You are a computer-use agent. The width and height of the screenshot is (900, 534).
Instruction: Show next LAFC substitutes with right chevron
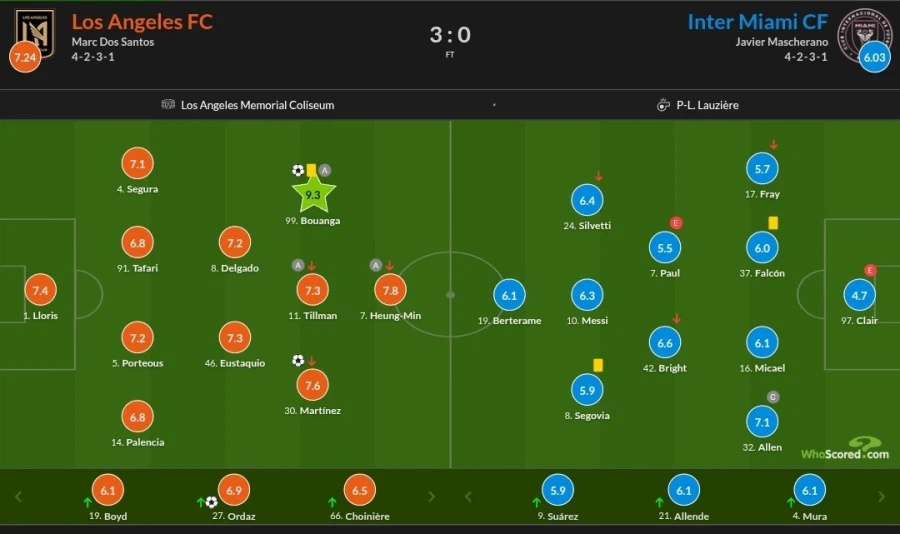coord(432,496)
